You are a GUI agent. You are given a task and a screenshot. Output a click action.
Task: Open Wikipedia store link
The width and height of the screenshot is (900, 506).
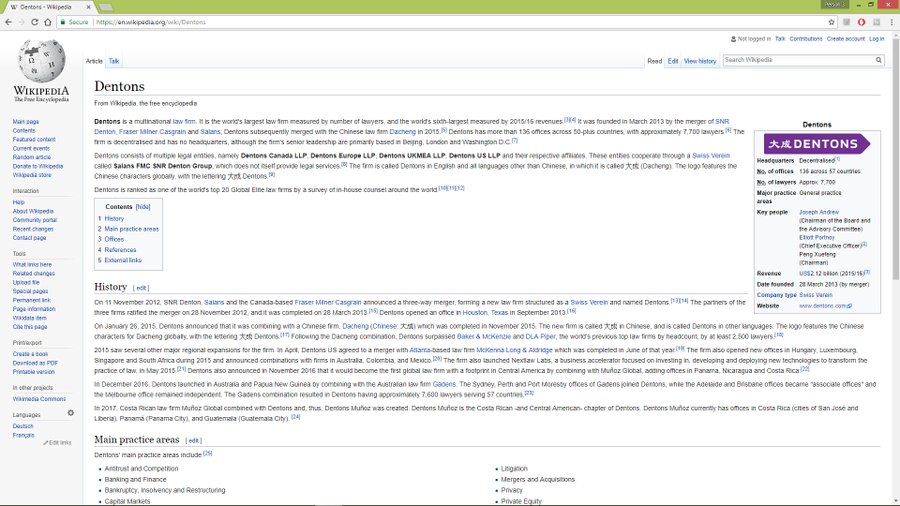point(32,175)
